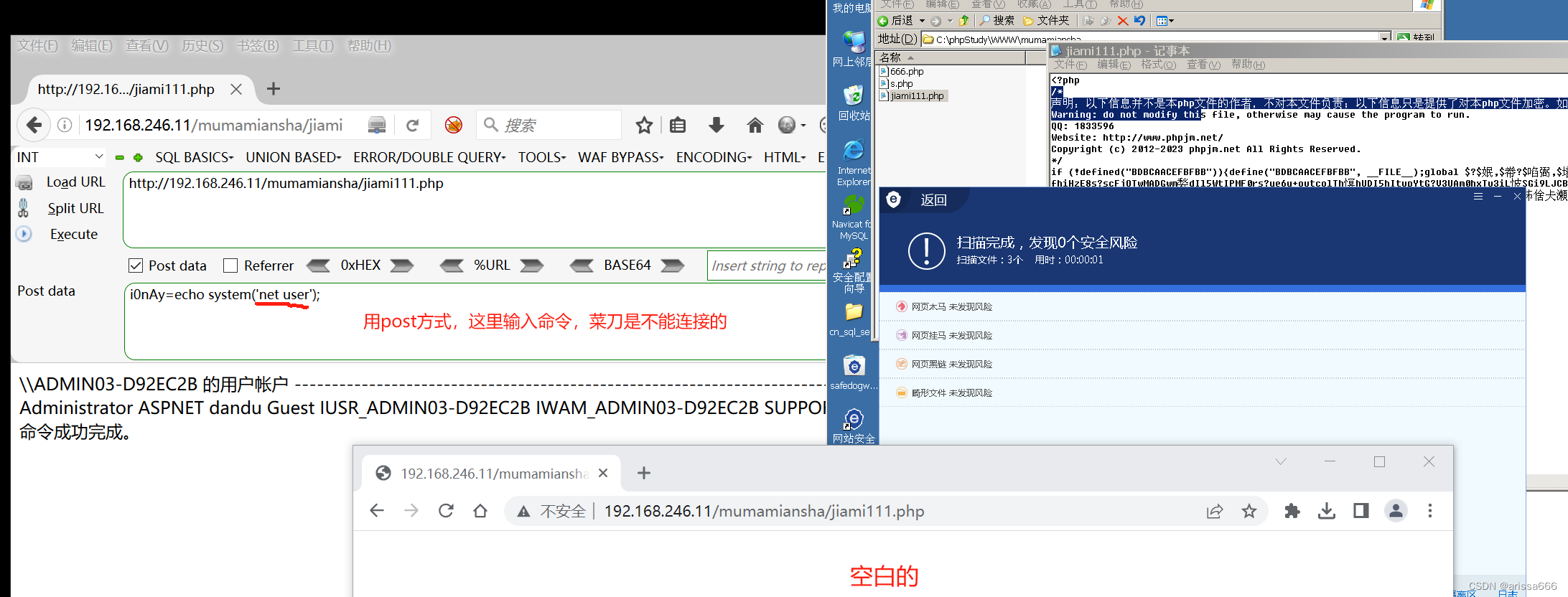Click the Explorer red X delete icon
This screenshot has width=1568, height=597.
pos(1123,21)
